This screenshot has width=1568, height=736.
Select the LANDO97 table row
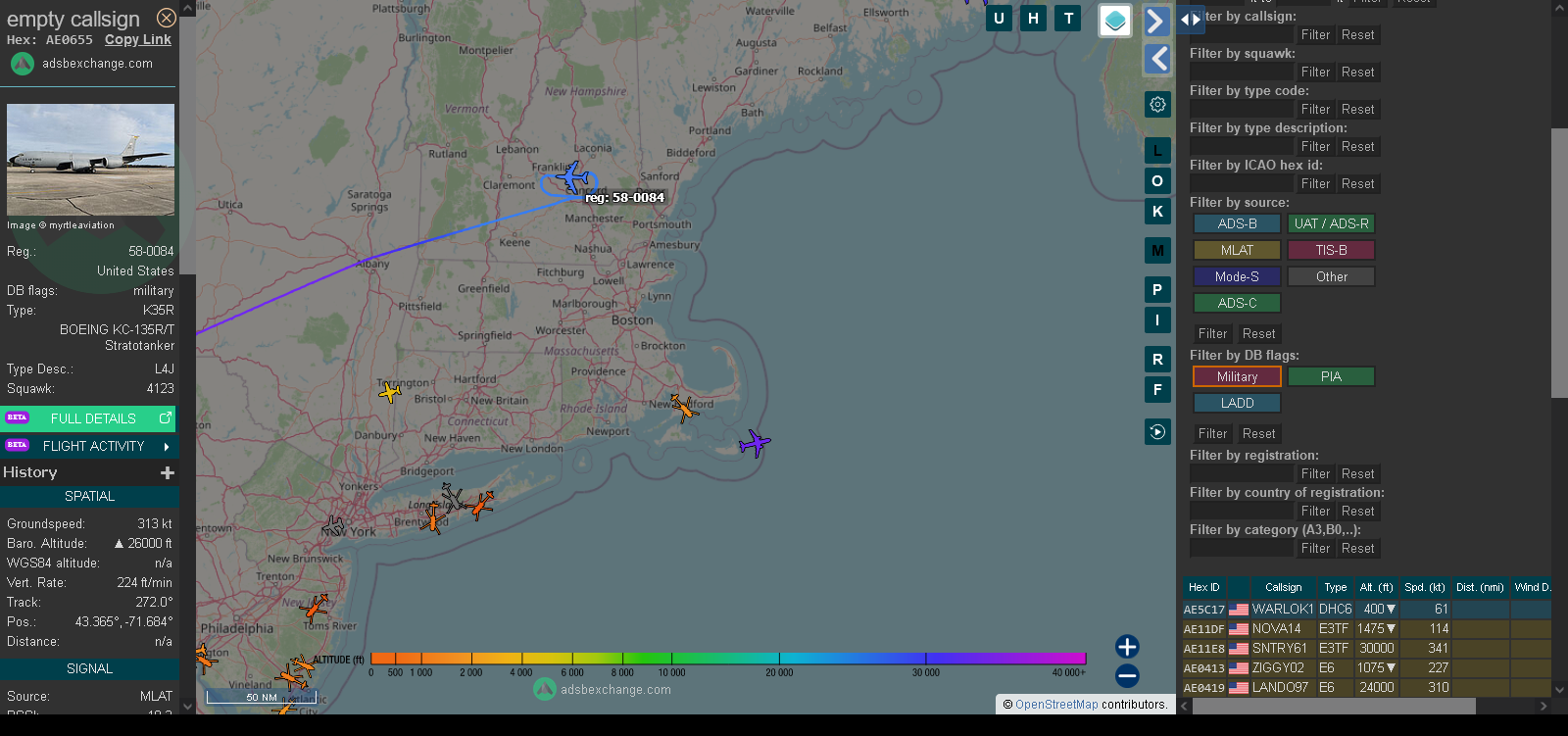pyautogui.click(x=1367, y=687)
